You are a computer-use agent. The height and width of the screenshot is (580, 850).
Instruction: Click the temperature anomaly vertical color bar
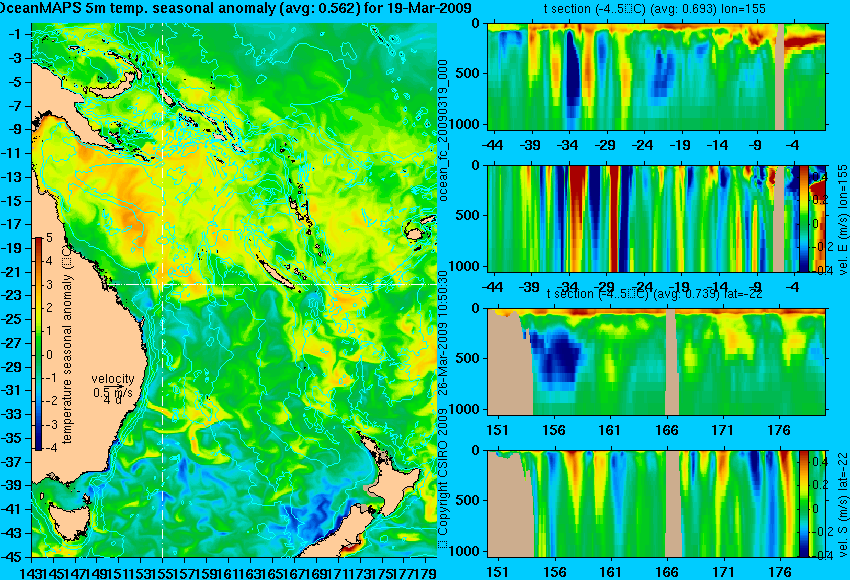click(38, 344)
